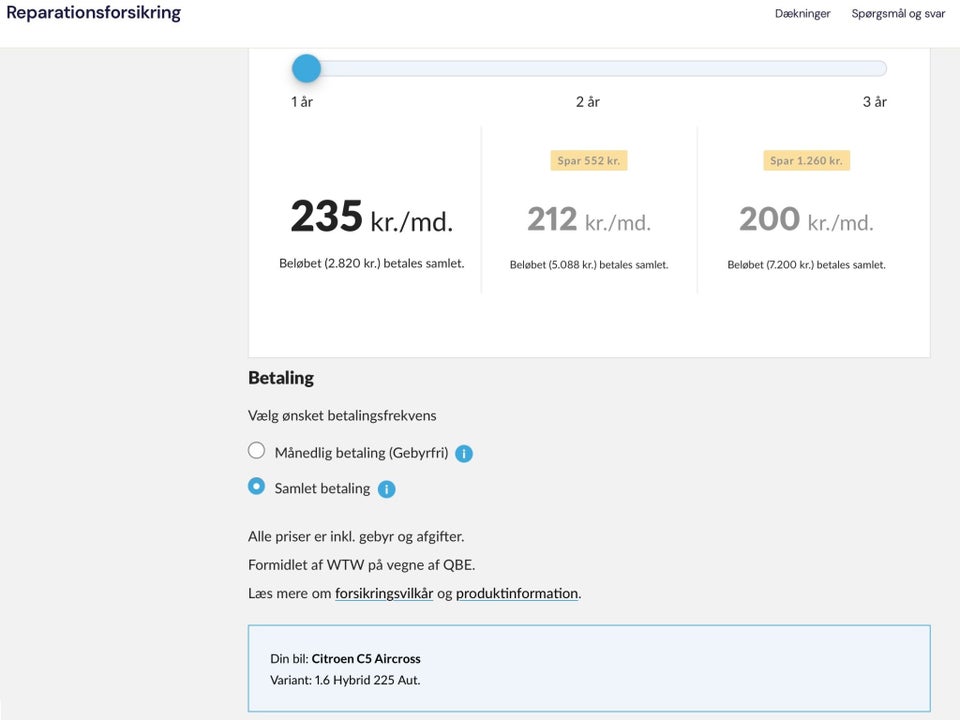Select Samlet betaling radio button
The height and width of the screenshot is (720, 960).
pyautogui.click(x=257, y=487)
